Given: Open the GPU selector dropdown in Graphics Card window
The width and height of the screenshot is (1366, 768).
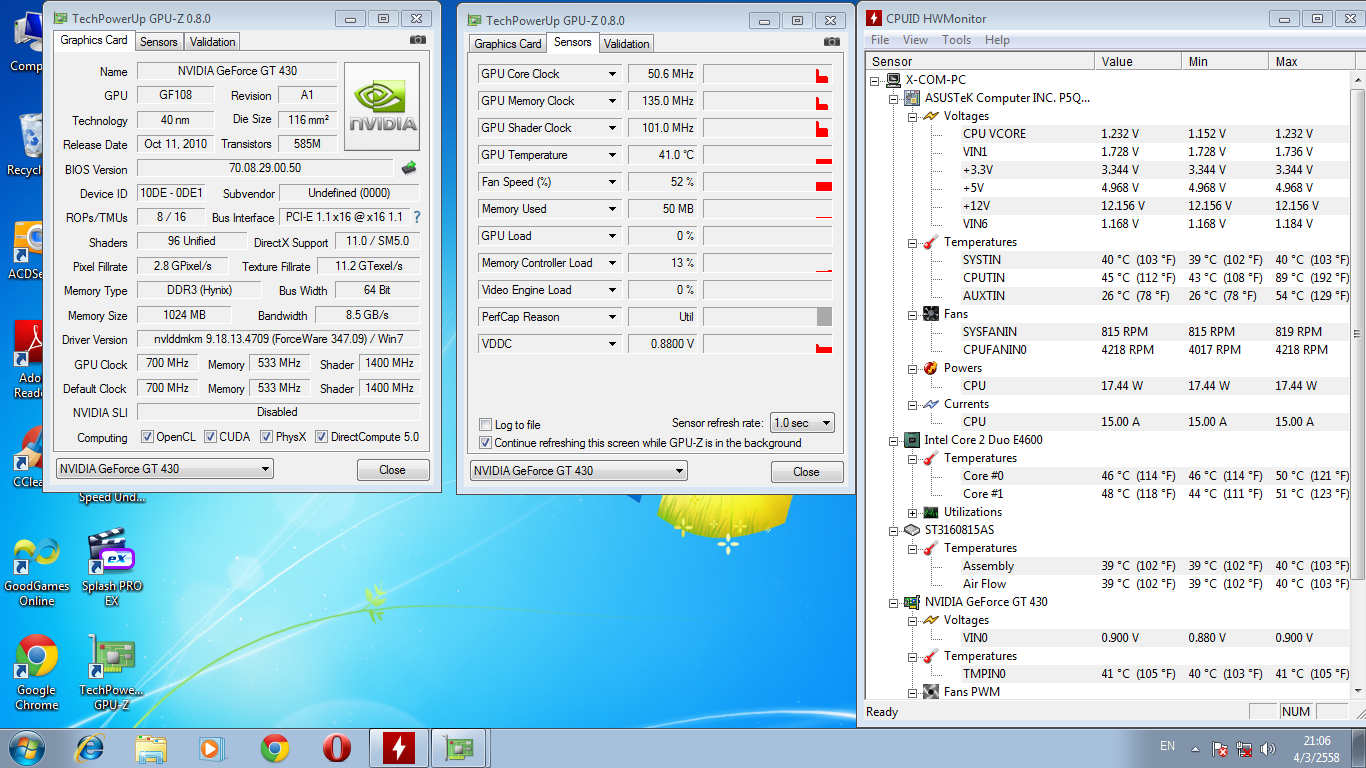Looking at the screenshot, I should coord(164,469).
